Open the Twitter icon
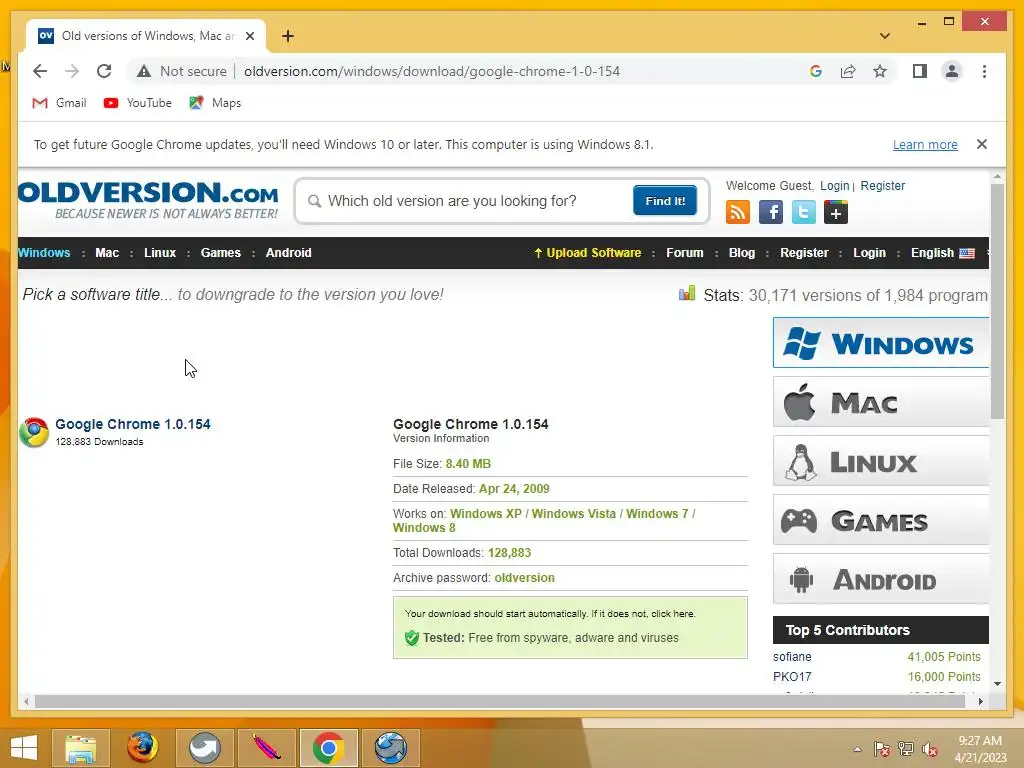1024x768 pixels. [803, 212]
